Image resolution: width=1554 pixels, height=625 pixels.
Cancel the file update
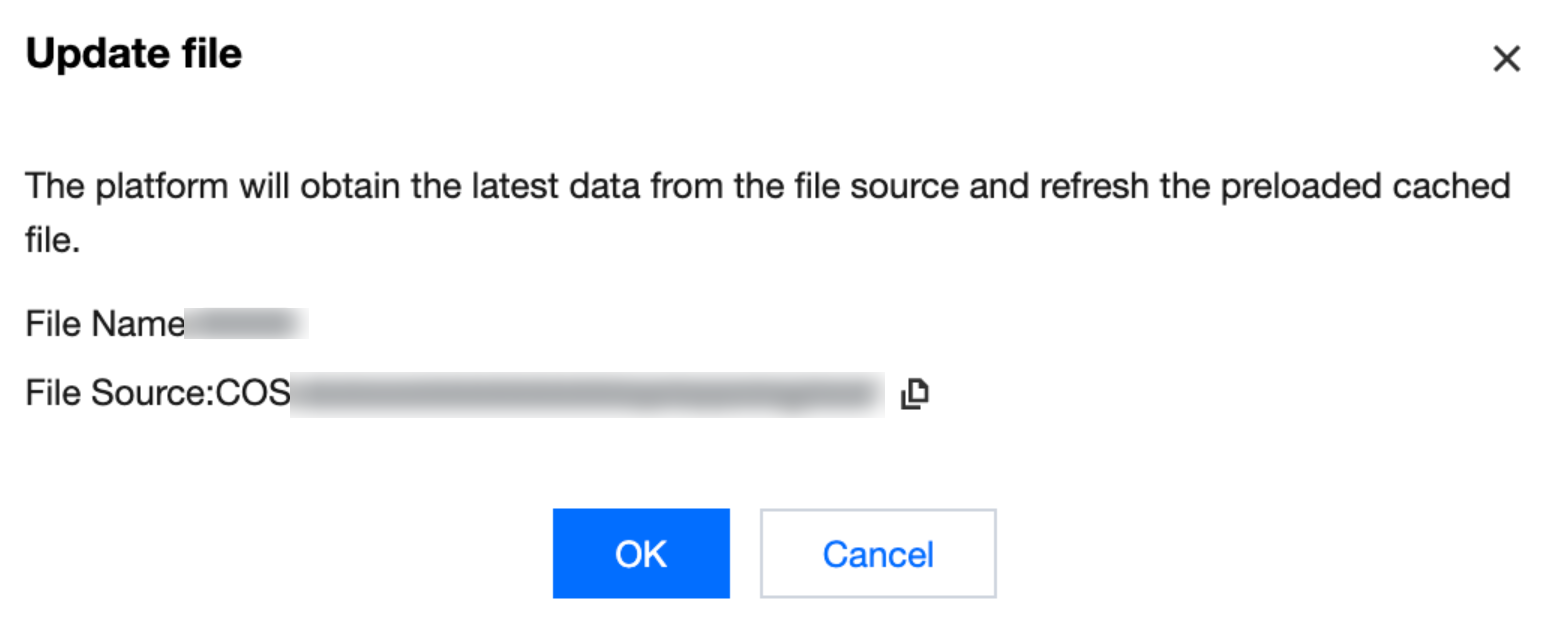coord(877,553)
